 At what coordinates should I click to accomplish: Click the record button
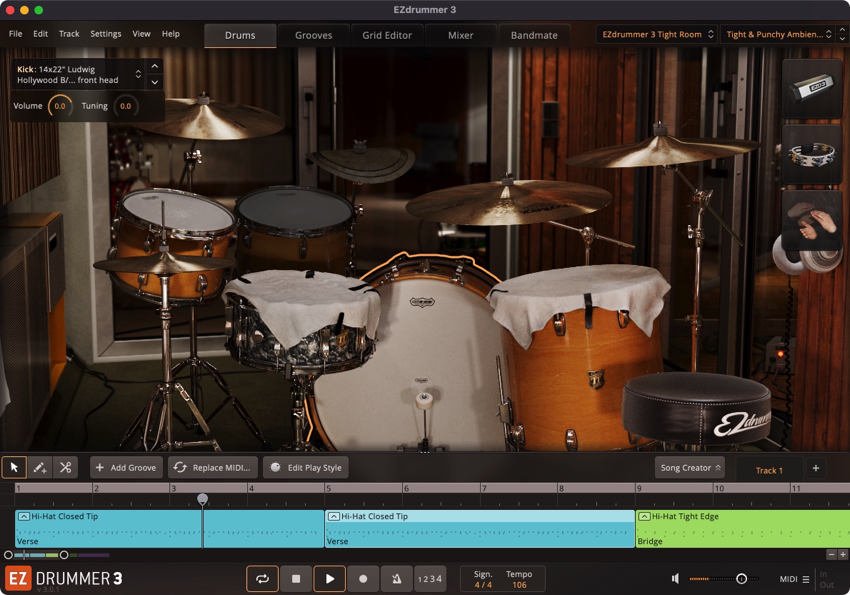pos(363,579)
